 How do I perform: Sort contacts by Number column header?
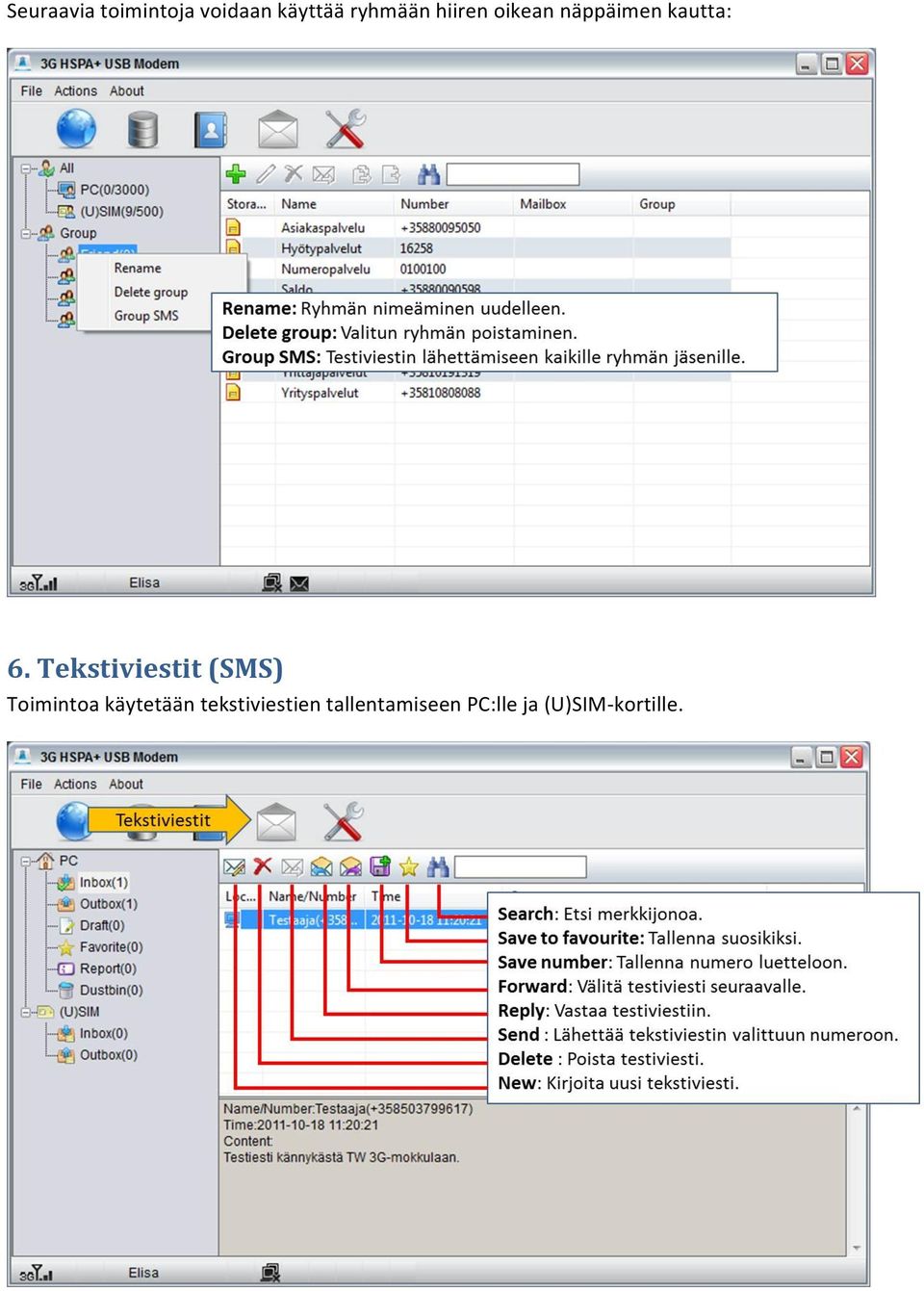click(x=424, y=204)
